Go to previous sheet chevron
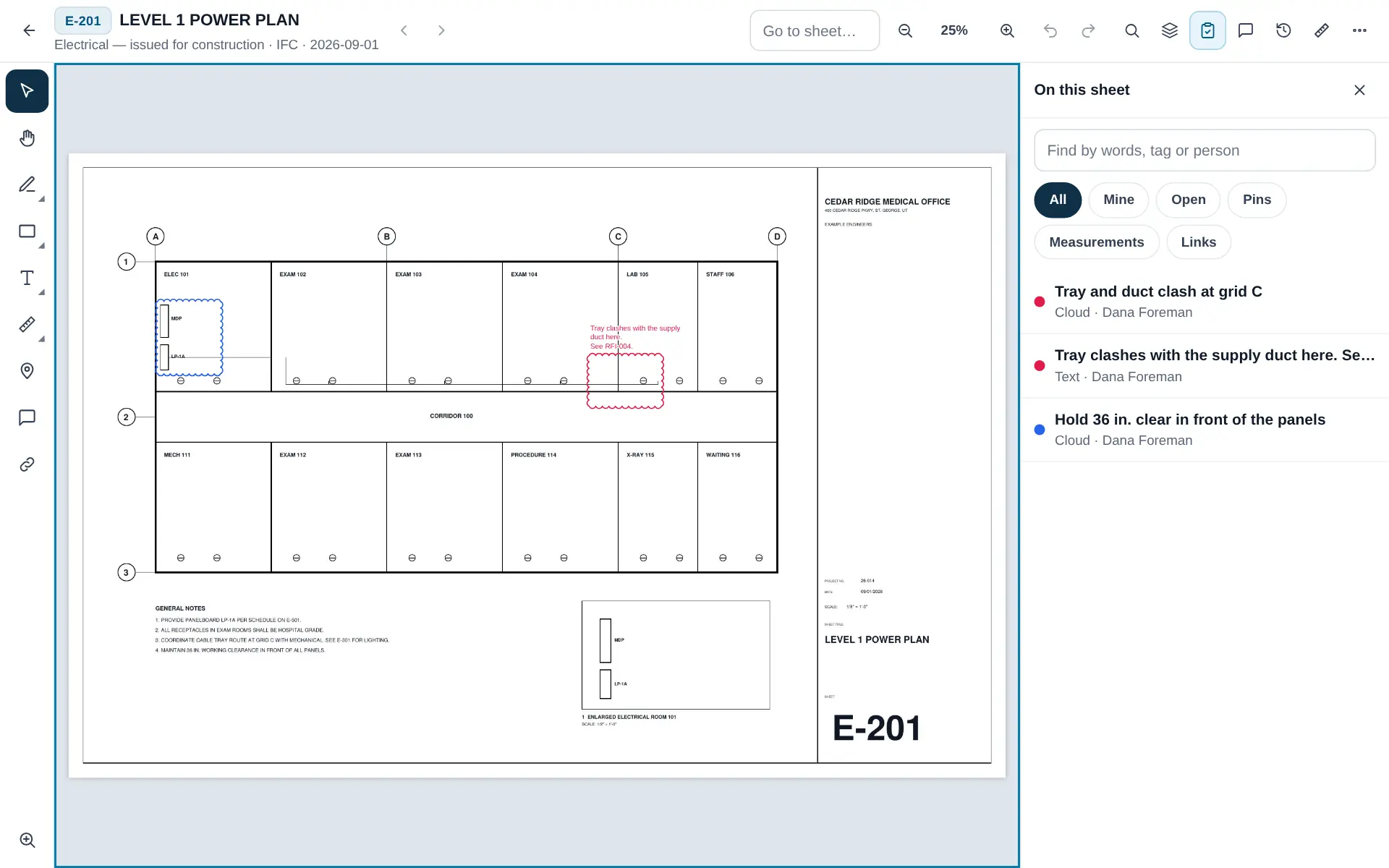1389x868 pixels. pos(404,30)
